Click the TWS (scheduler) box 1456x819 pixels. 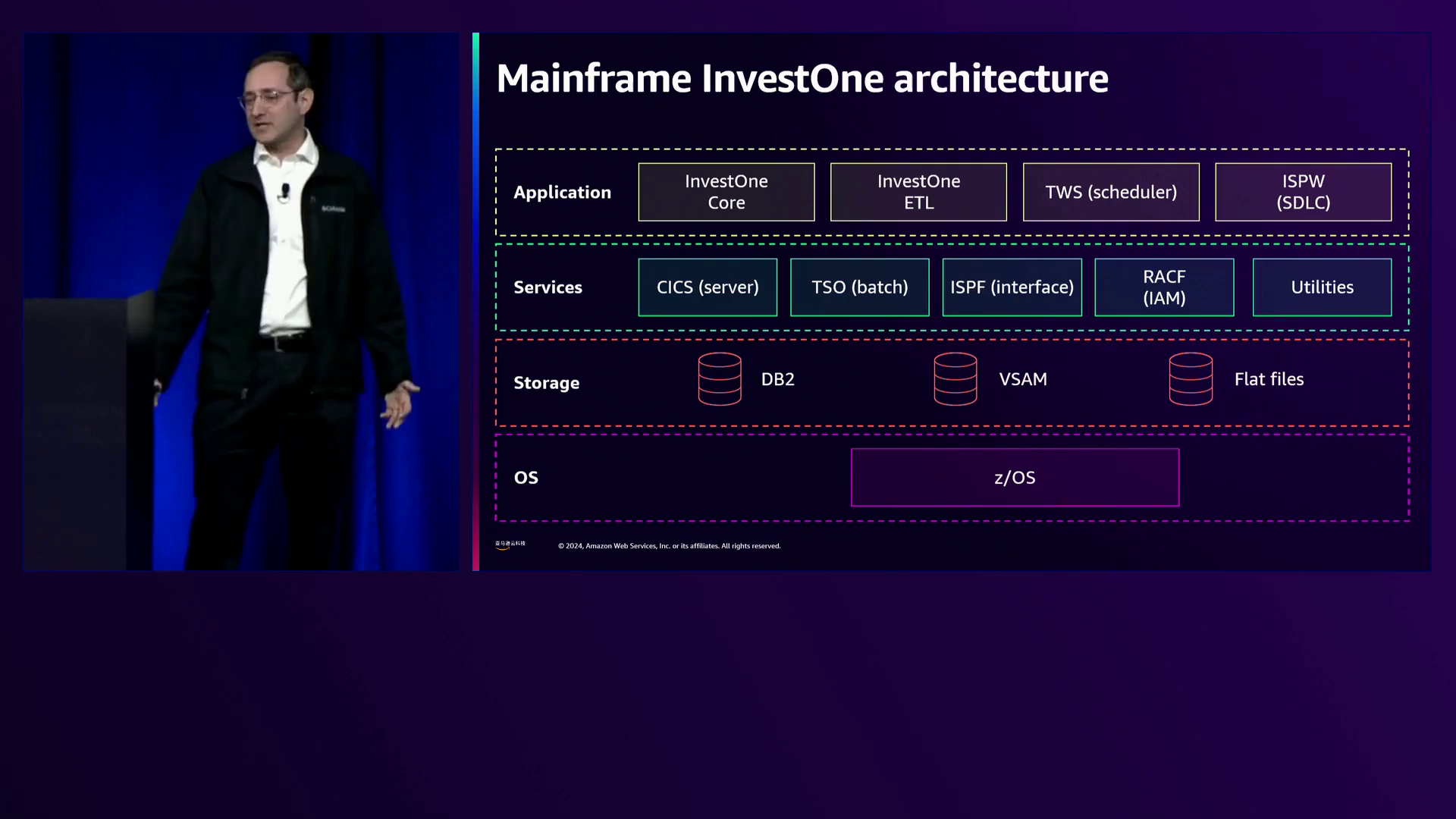click(x=1111, y=192)
